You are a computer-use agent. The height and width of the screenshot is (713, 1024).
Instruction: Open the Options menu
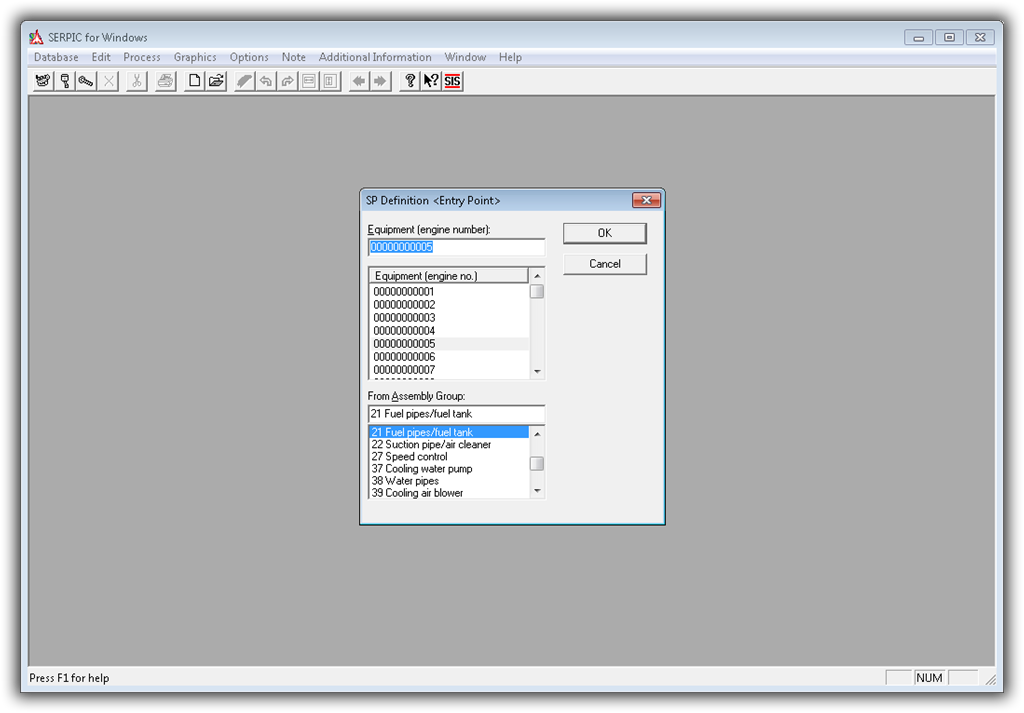tap(249, 57)
